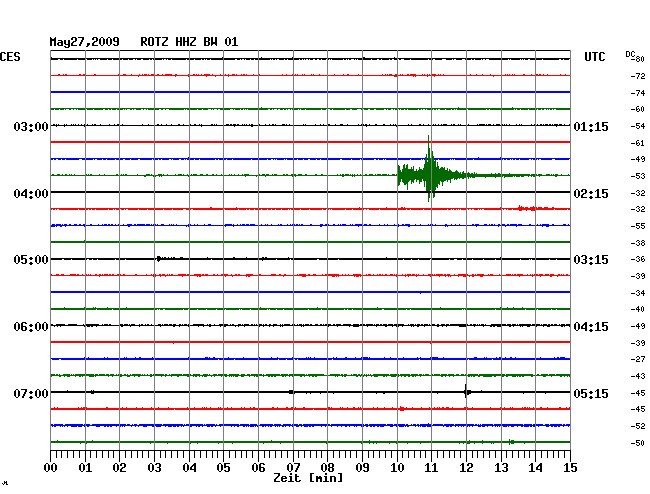Select the station label ROTZ HHZ BW 01
Viewport: 650px width, 494px height.
pos(189,42)
